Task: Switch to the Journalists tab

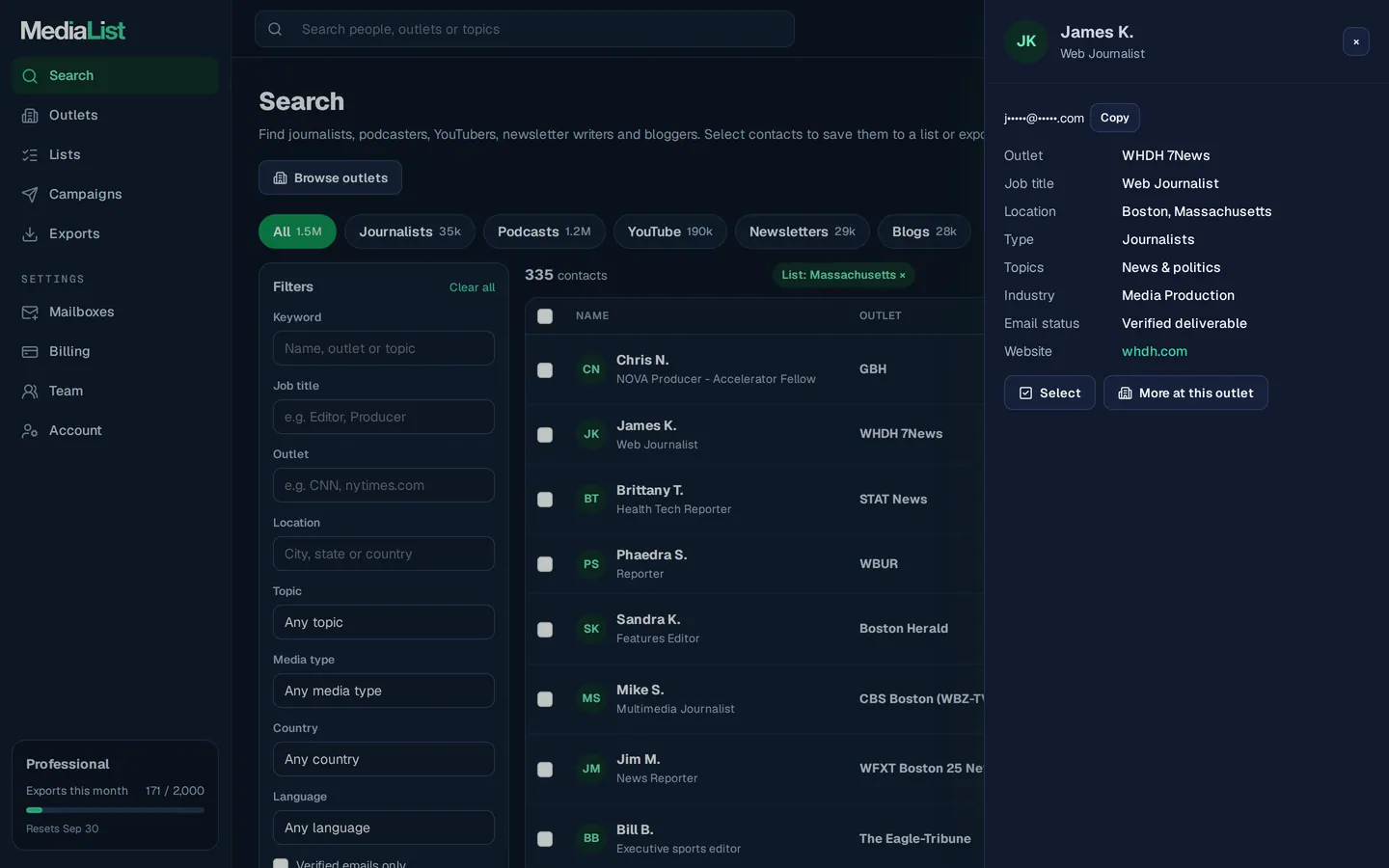Action: [x=410, y=231]
